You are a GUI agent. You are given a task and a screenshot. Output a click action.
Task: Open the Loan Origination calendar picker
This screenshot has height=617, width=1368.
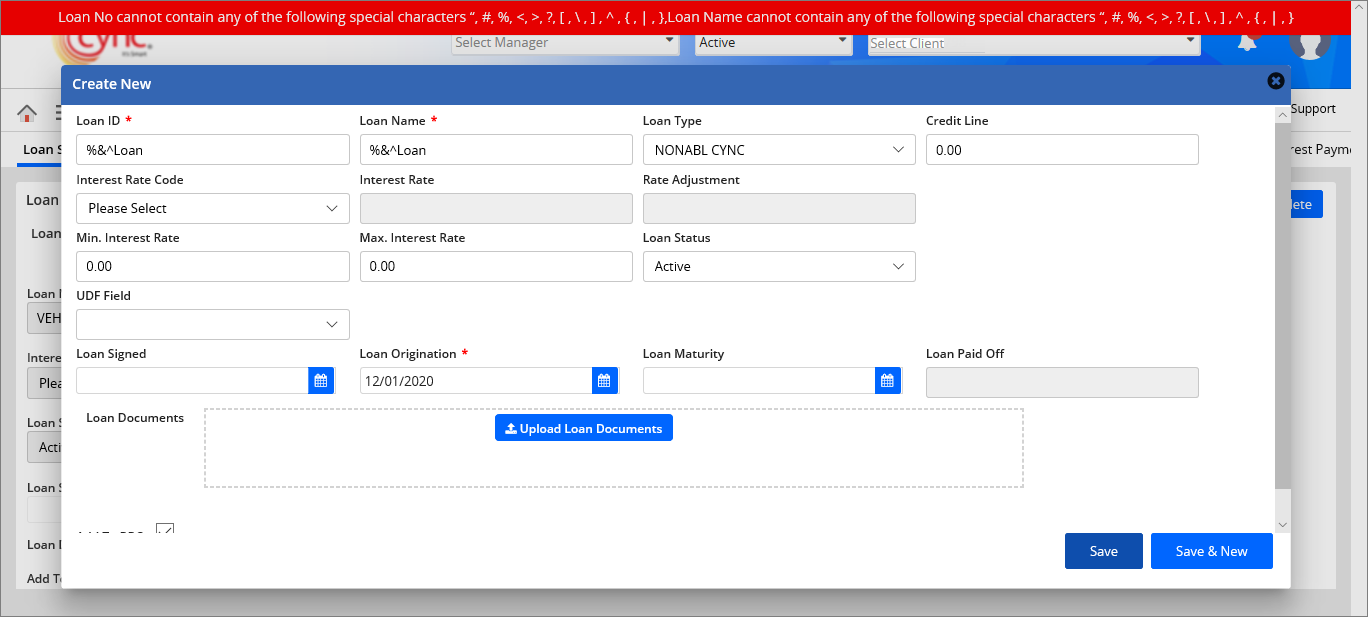tap(604, 381)
